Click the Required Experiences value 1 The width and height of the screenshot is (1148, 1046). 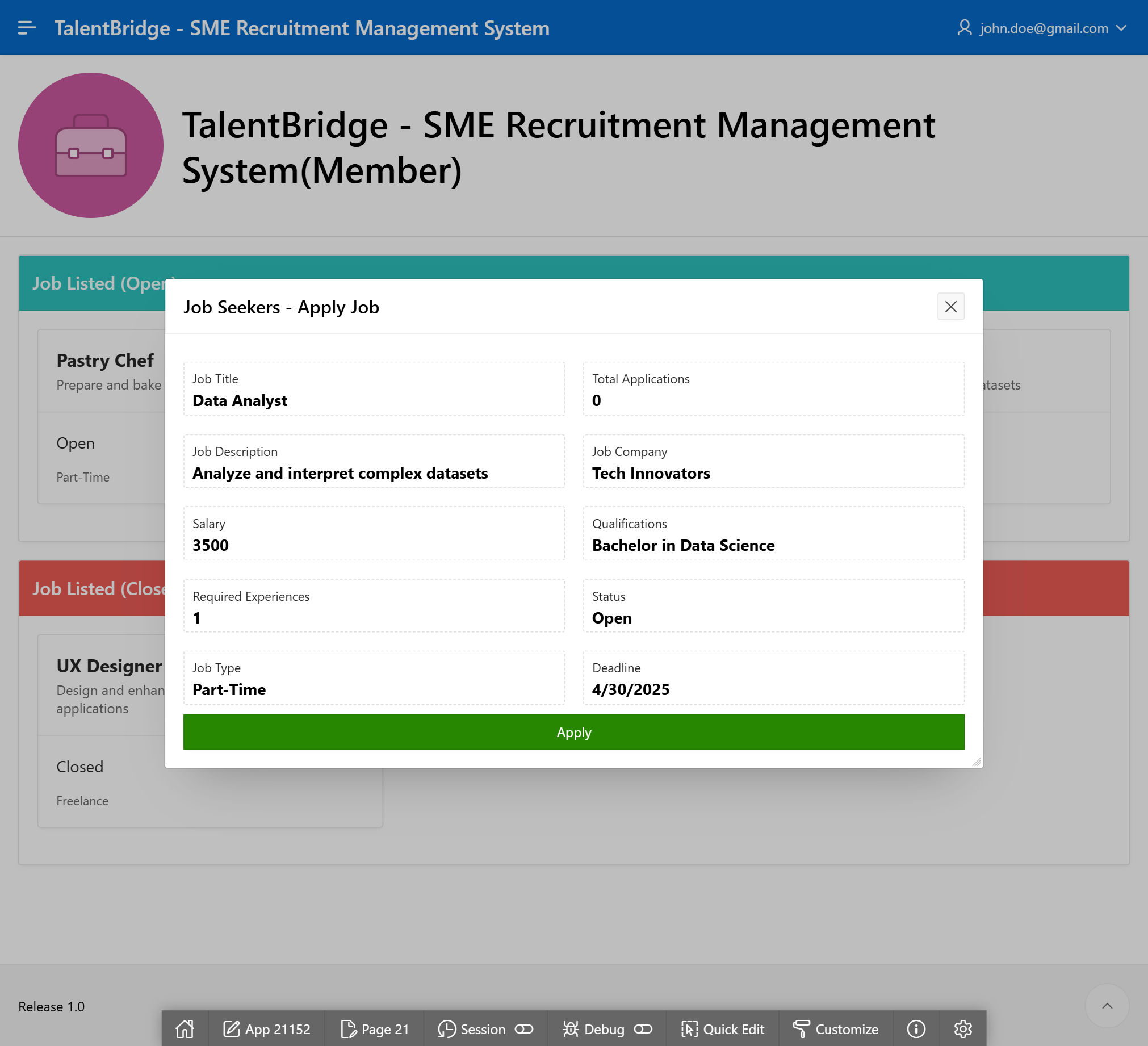coord(196,618)
